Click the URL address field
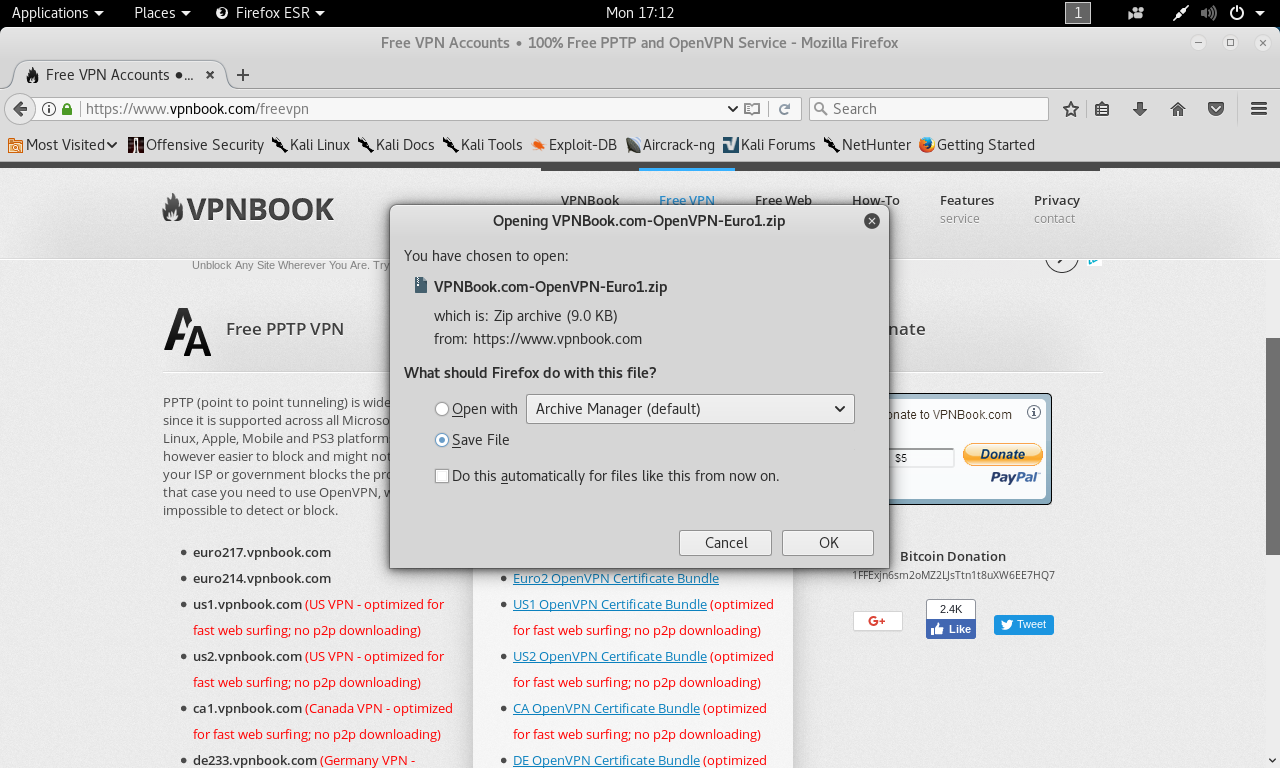This screenshot has width=1280, height=768. (x=400, y=109)
